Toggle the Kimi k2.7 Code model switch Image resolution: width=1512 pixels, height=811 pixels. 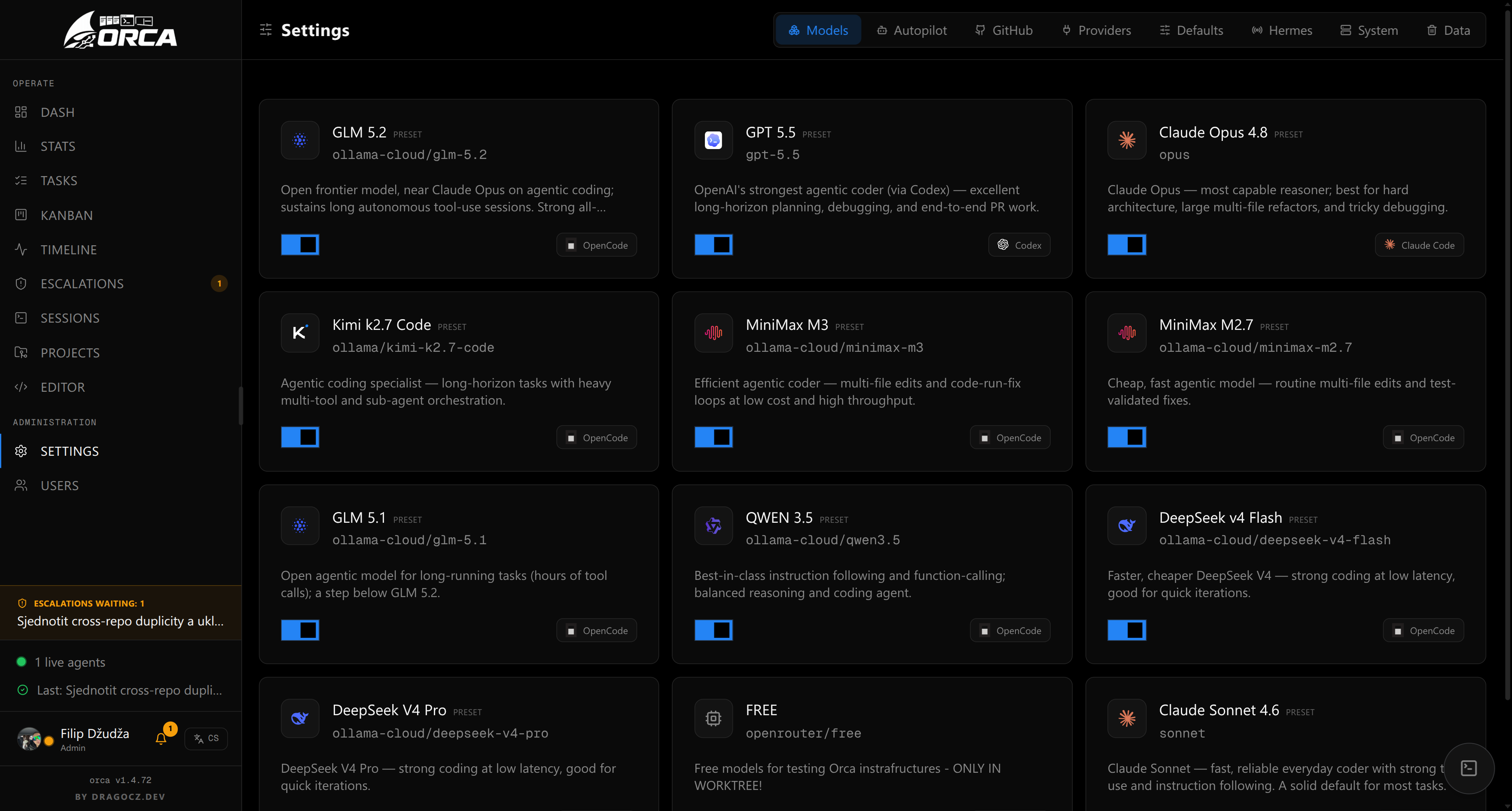coord(300,437)
